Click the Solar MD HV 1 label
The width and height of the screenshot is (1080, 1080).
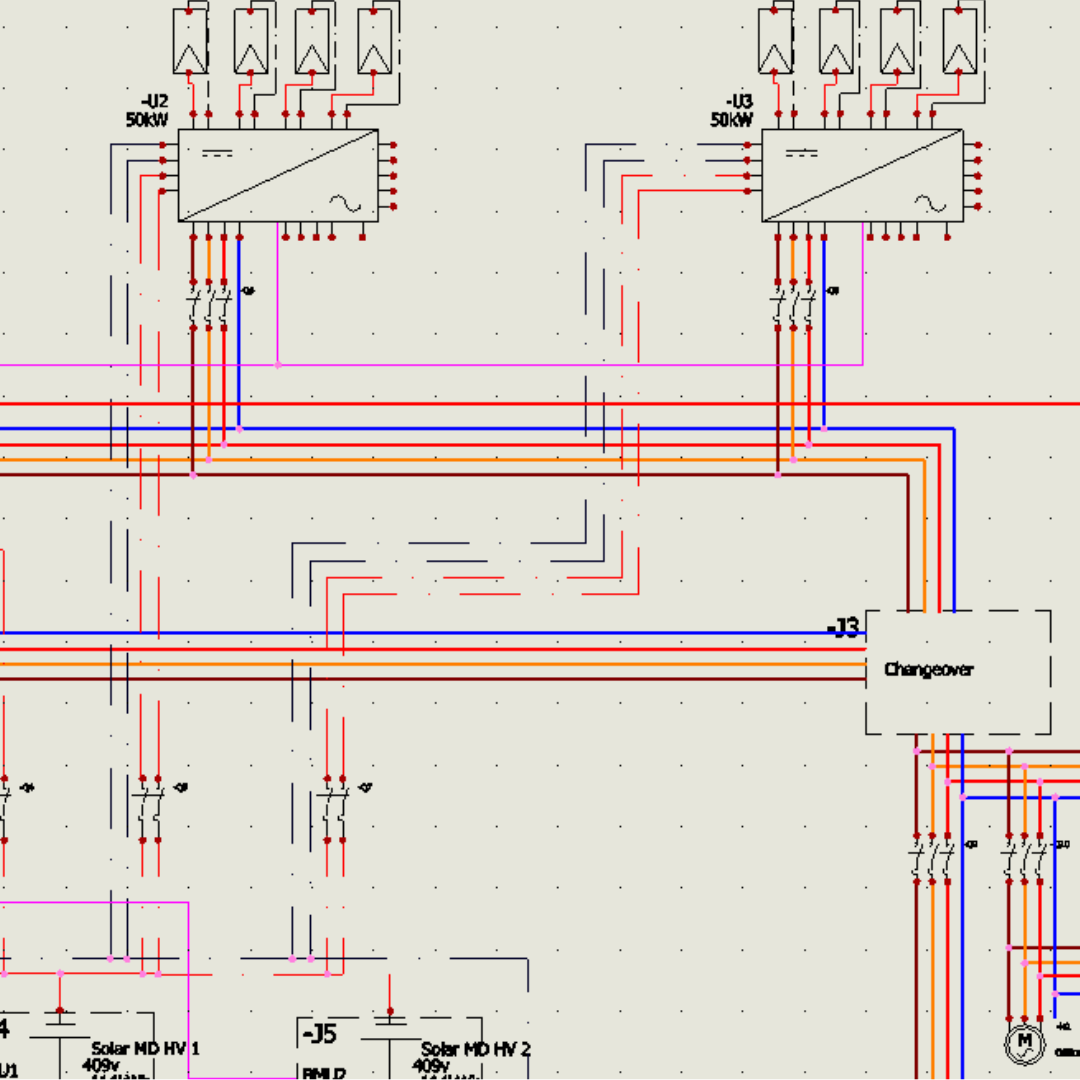point(145,1048)
